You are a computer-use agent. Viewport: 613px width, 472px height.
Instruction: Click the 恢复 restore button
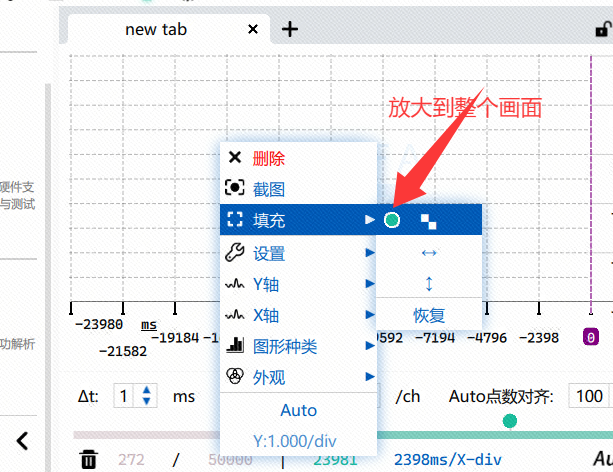pyautogui.click(x=429, y=315)
